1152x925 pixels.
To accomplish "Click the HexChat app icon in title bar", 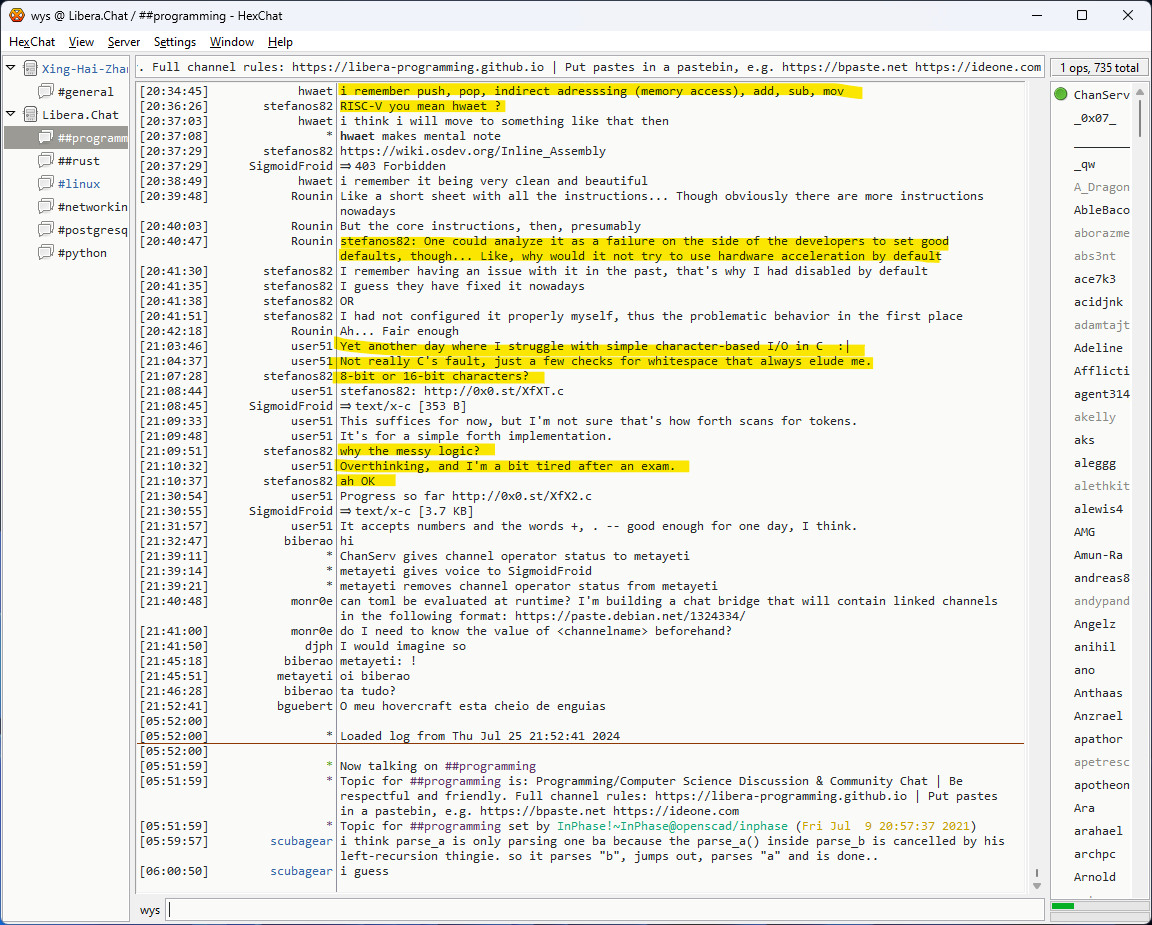I will (x=17, y=15).
